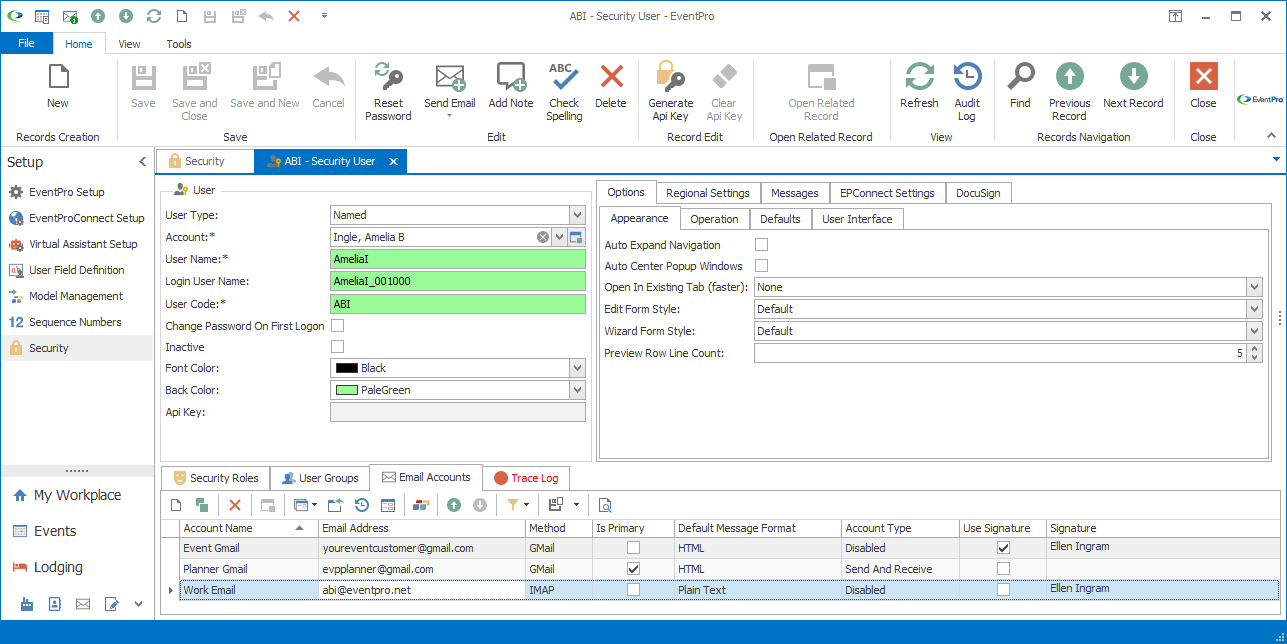Click the history clock icon in grid toolbar

[362, 505]
